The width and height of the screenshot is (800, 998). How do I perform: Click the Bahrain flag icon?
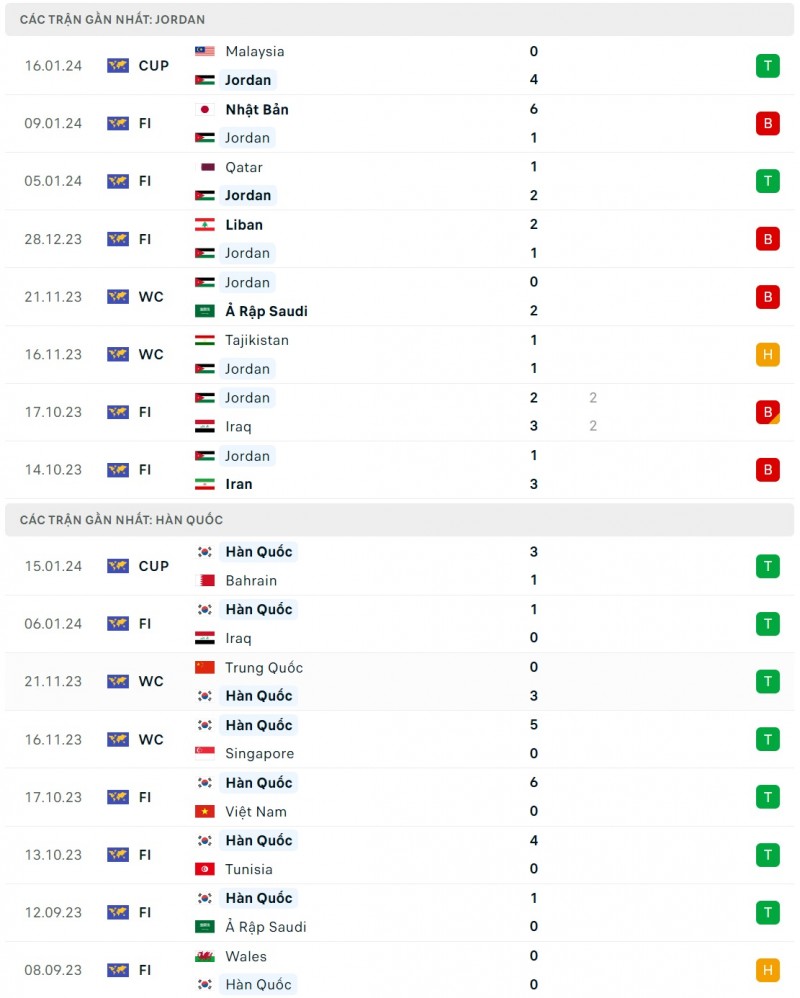click(205, 581)
